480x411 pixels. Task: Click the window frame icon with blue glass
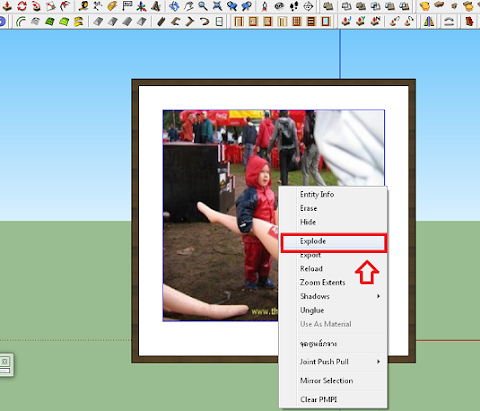[x=325, y=22]
